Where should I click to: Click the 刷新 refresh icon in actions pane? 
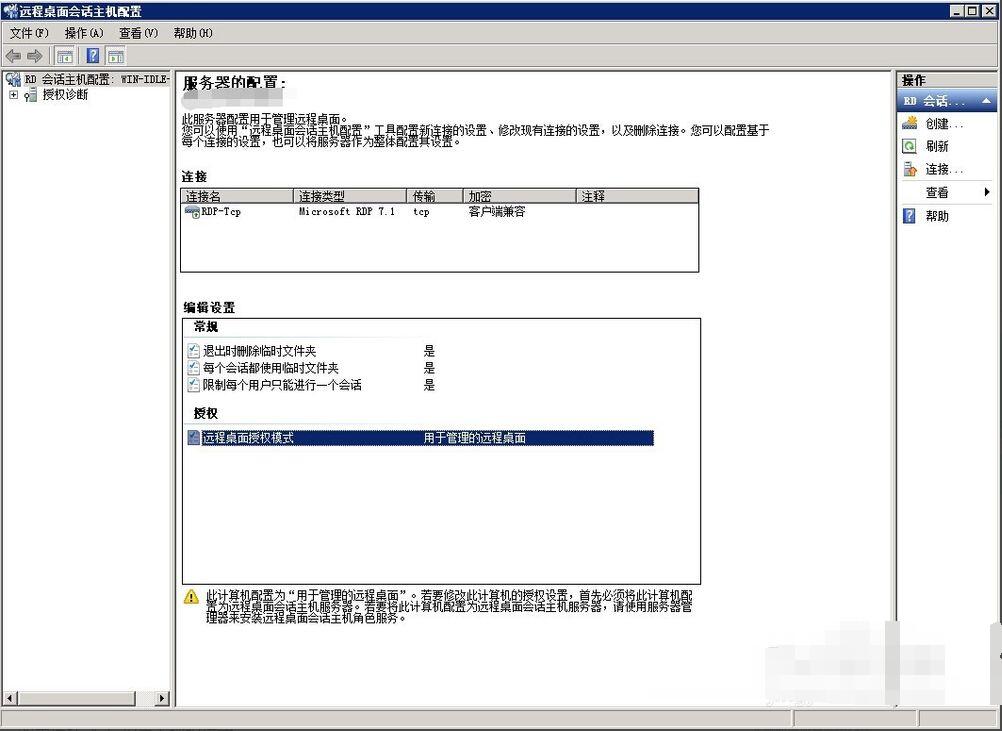click(910, 146)
